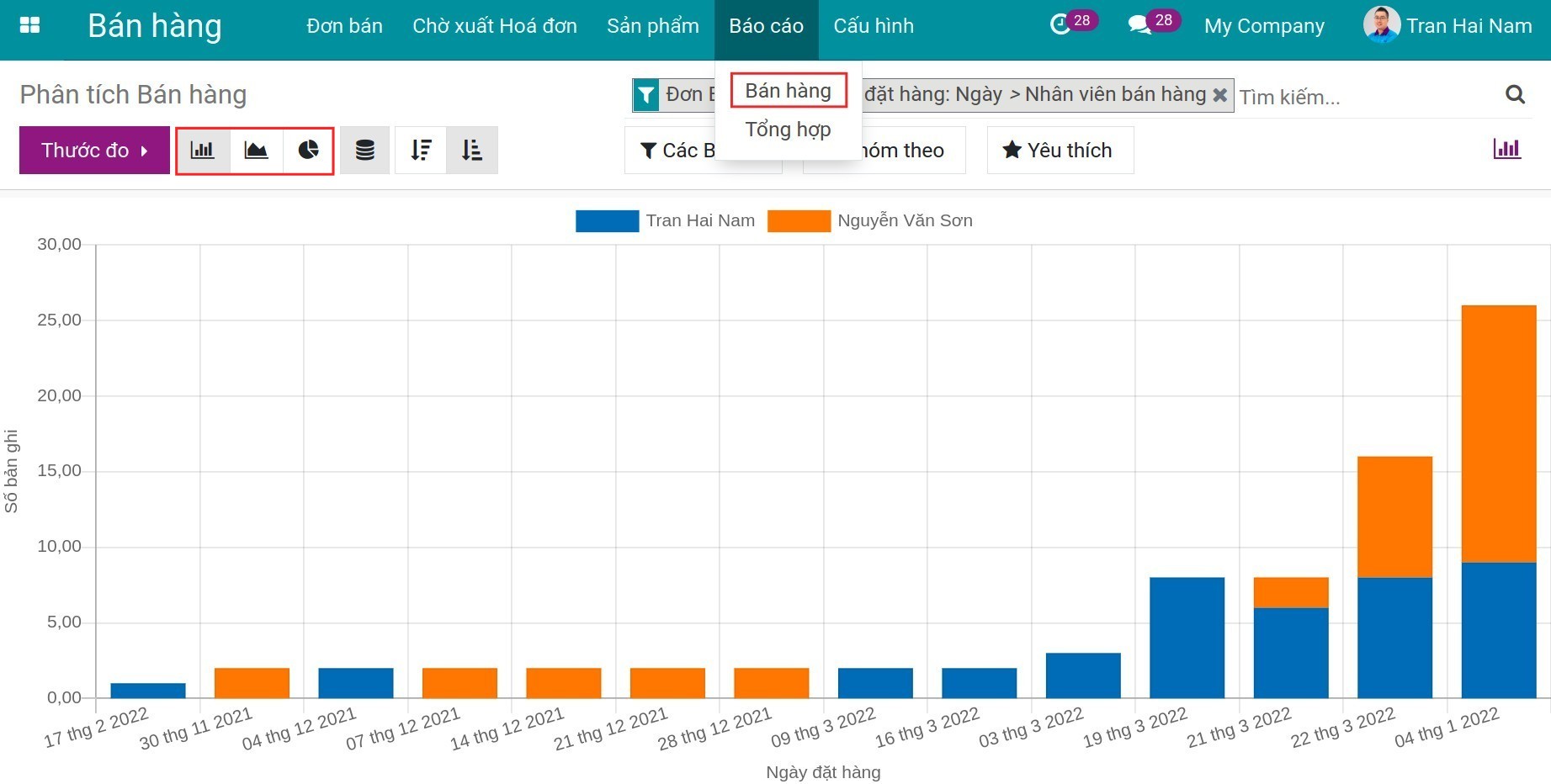The height and width of the screenshot is (784, 1551).
Task: Click the Bán hàng app title
Action: pyautogui.click(x=155, y=26)
